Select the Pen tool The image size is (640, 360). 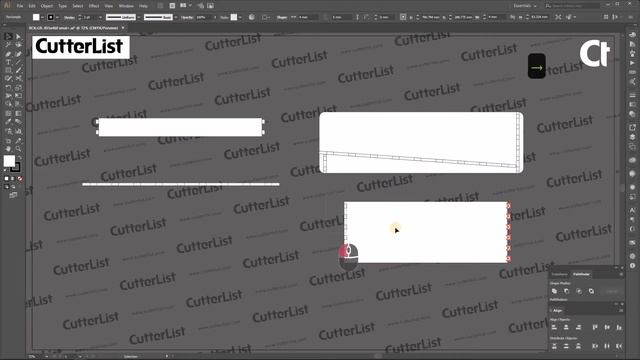coord(8,54)
